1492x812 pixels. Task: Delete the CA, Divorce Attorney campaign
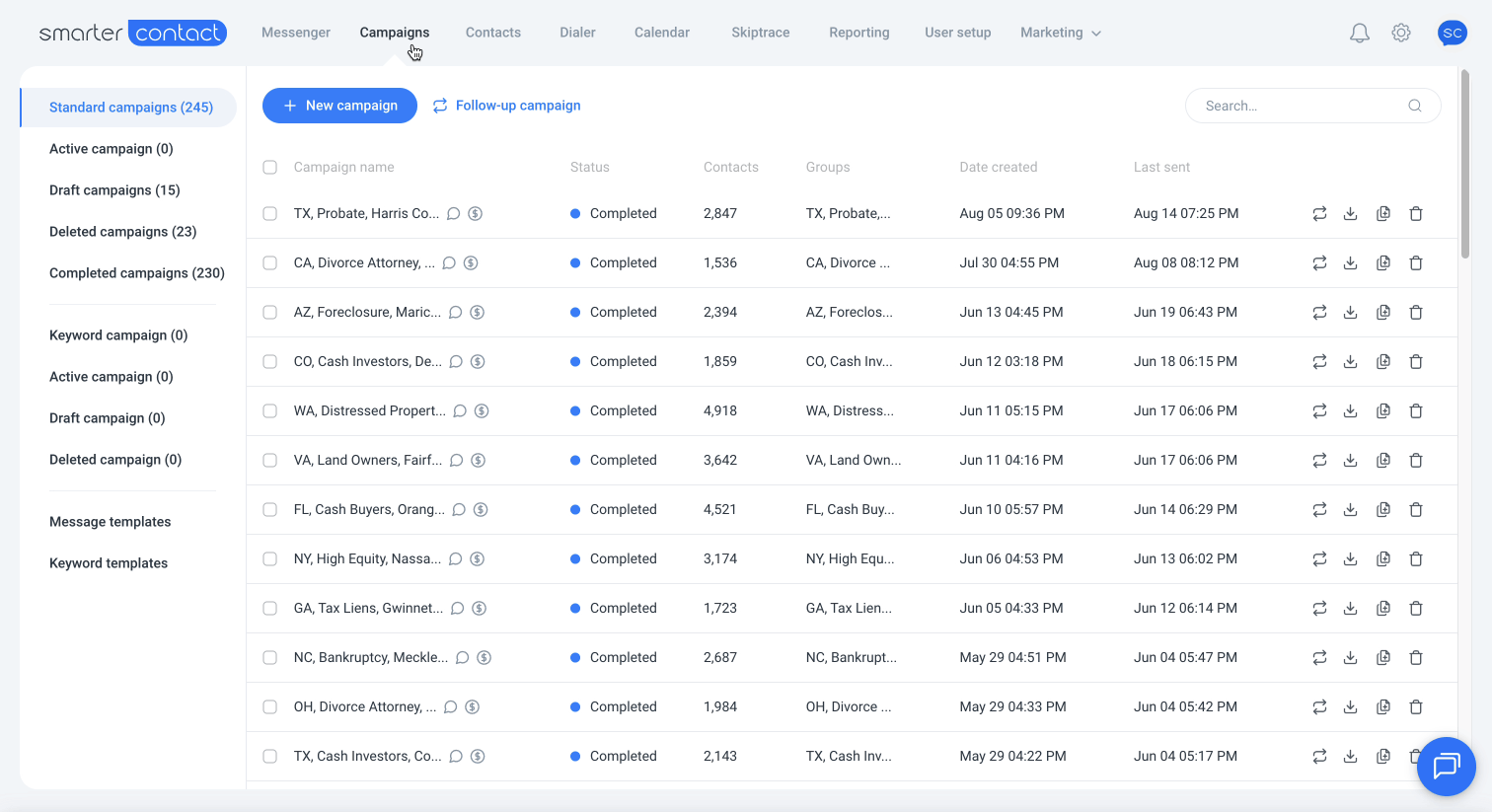click(x=1416, y=262)
